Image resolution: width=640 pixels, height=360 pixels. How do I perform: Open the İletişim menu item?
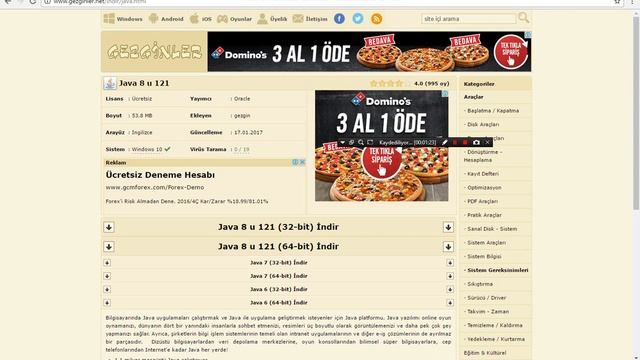(x=316, y=19)
